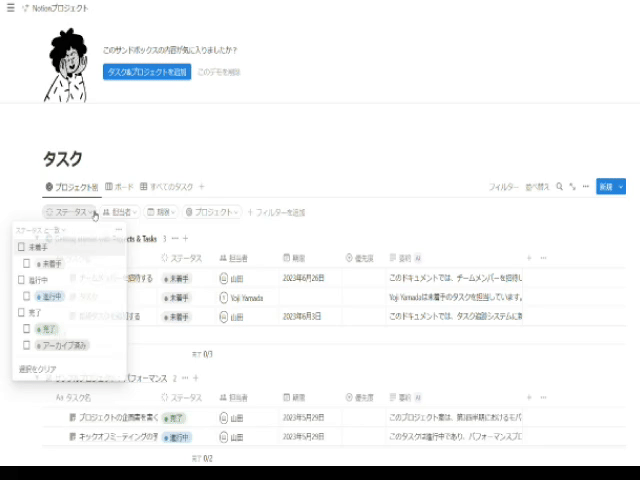Screen dimensions: 640x480
Task: Click フィルター in the toolbar
Action: pos(503,187)
